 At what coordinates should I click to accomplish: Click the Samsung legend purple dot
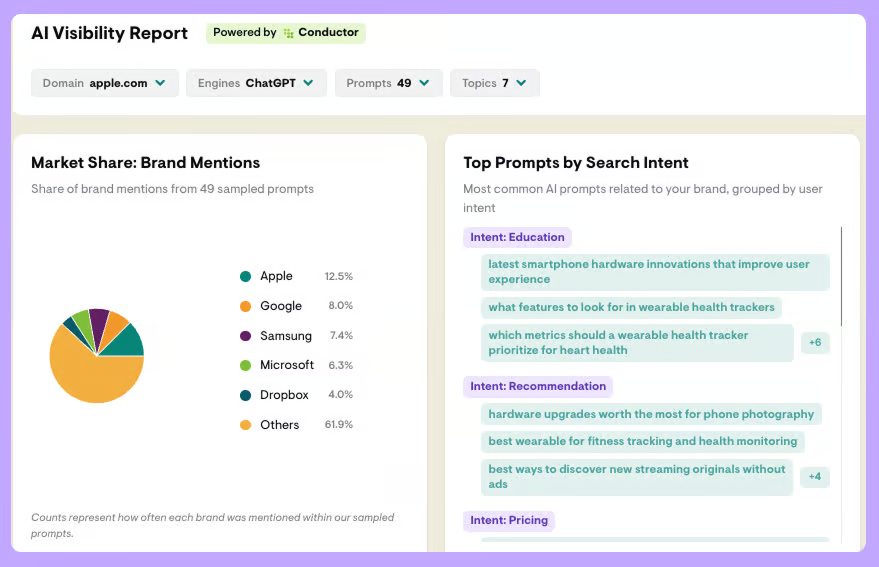click(x=245, y=336)
